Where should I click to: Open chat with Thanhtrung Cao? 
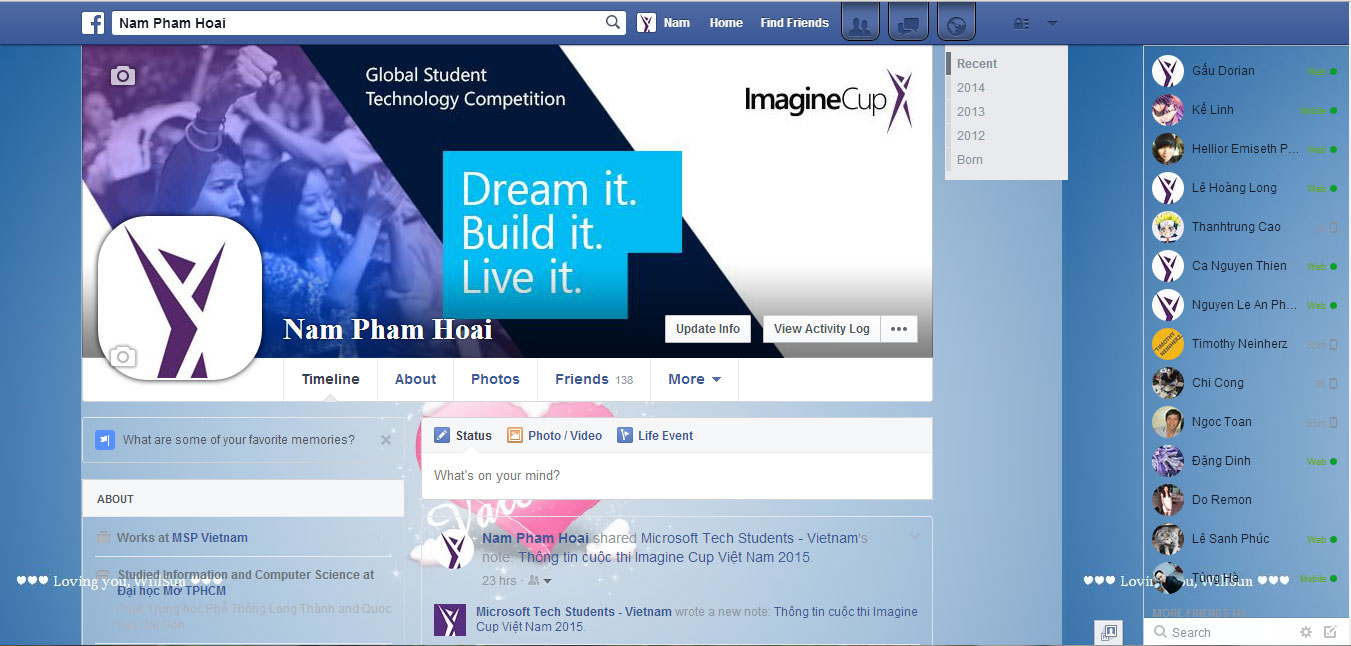[1245, 227]
